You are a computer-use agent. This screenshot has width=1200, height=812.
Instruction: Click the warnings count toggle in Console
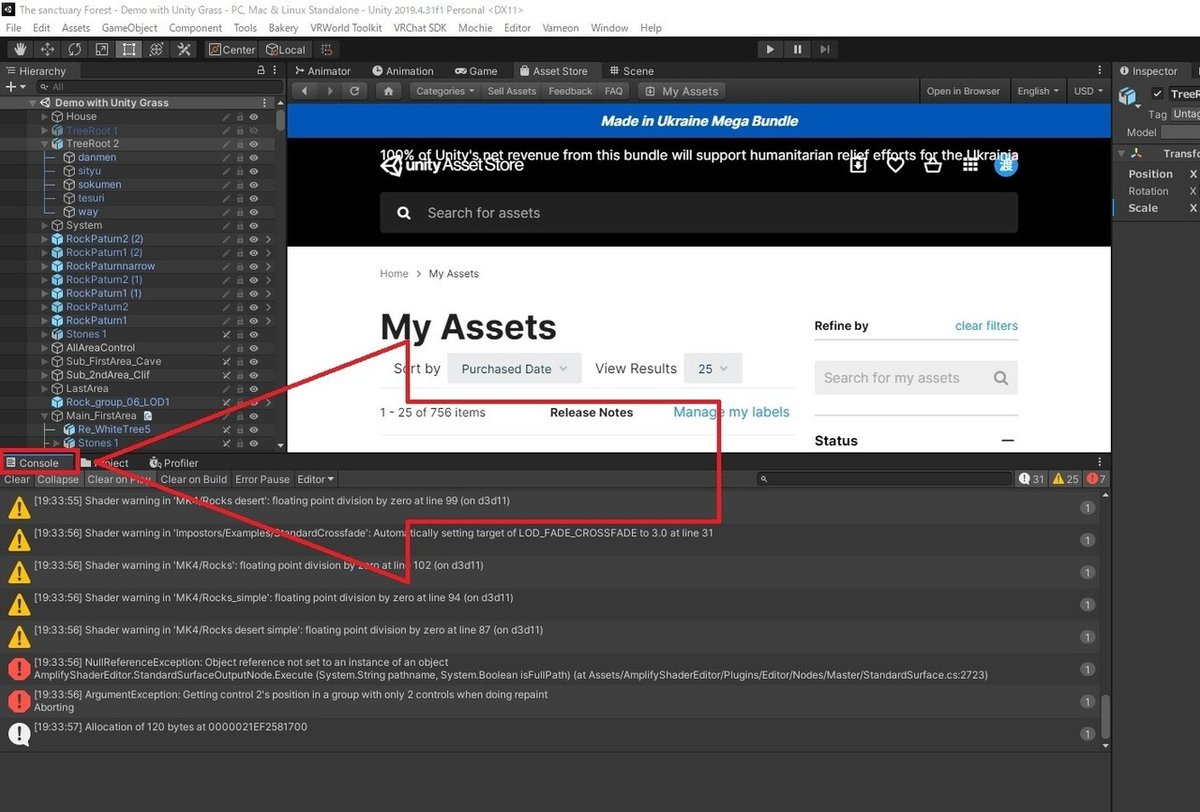coord(1066,479)
